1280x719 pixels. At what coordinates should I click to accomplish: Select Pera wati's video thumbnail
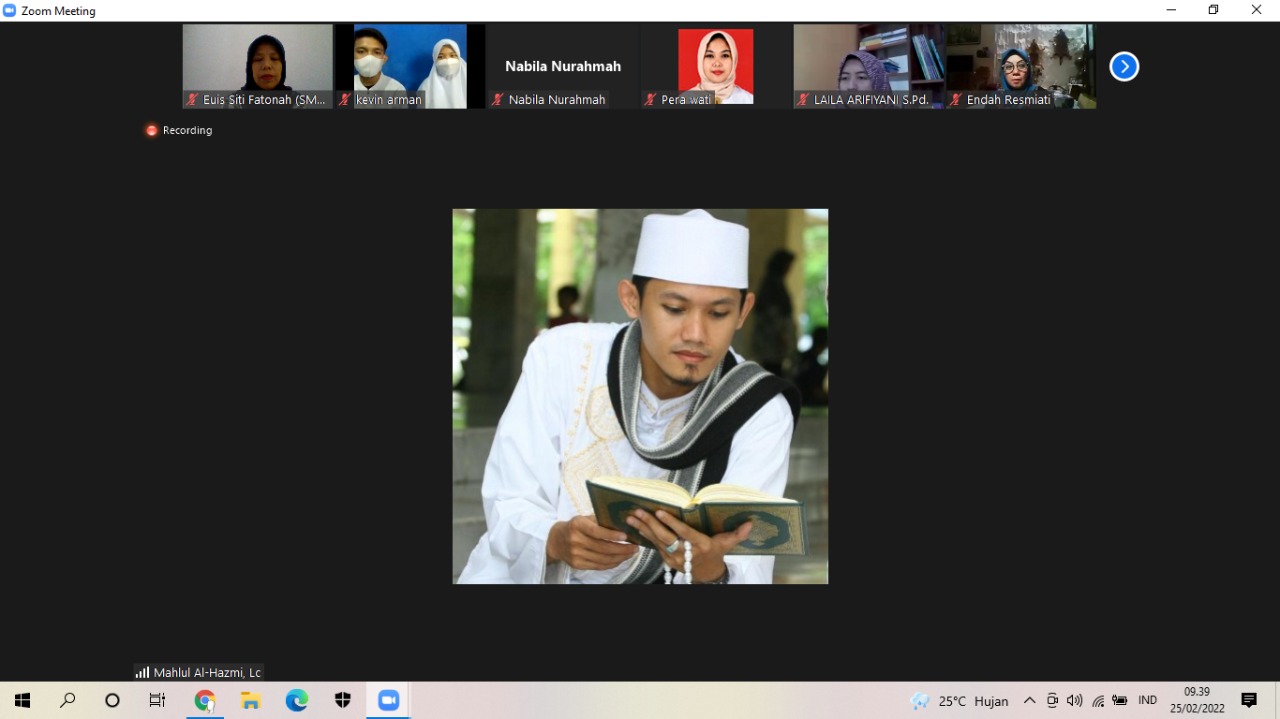tap(716, 66)
